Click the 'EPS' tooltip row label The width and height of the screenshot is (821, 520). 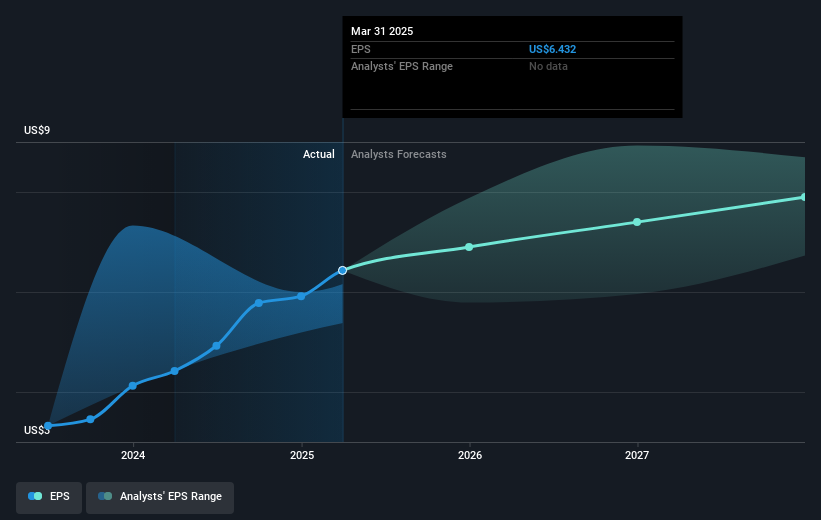(x=361, y=49)
